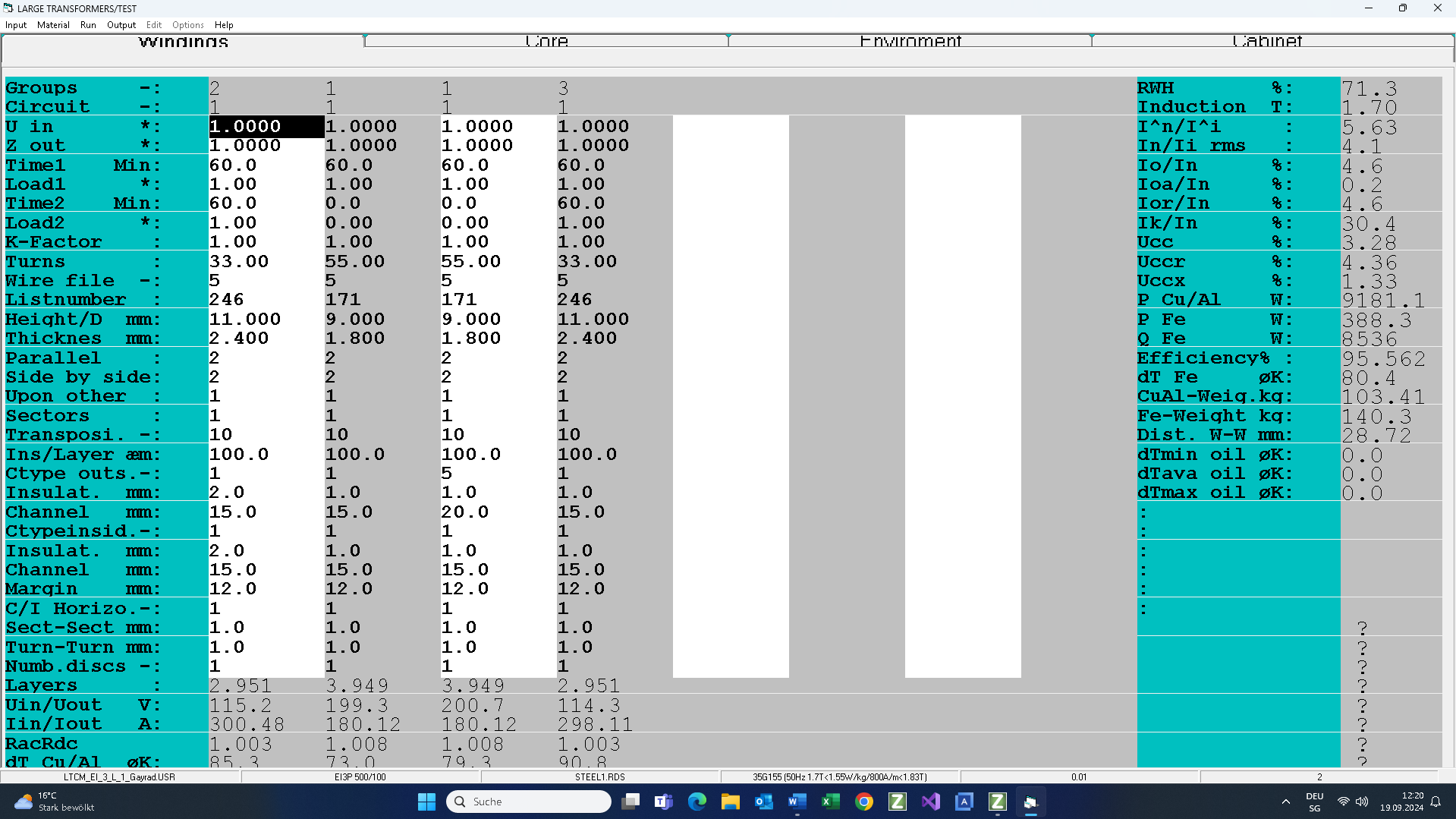Screen dimensions: 1456x819
Task: Open the volume tray icon
Action: tap(1363, 802)
